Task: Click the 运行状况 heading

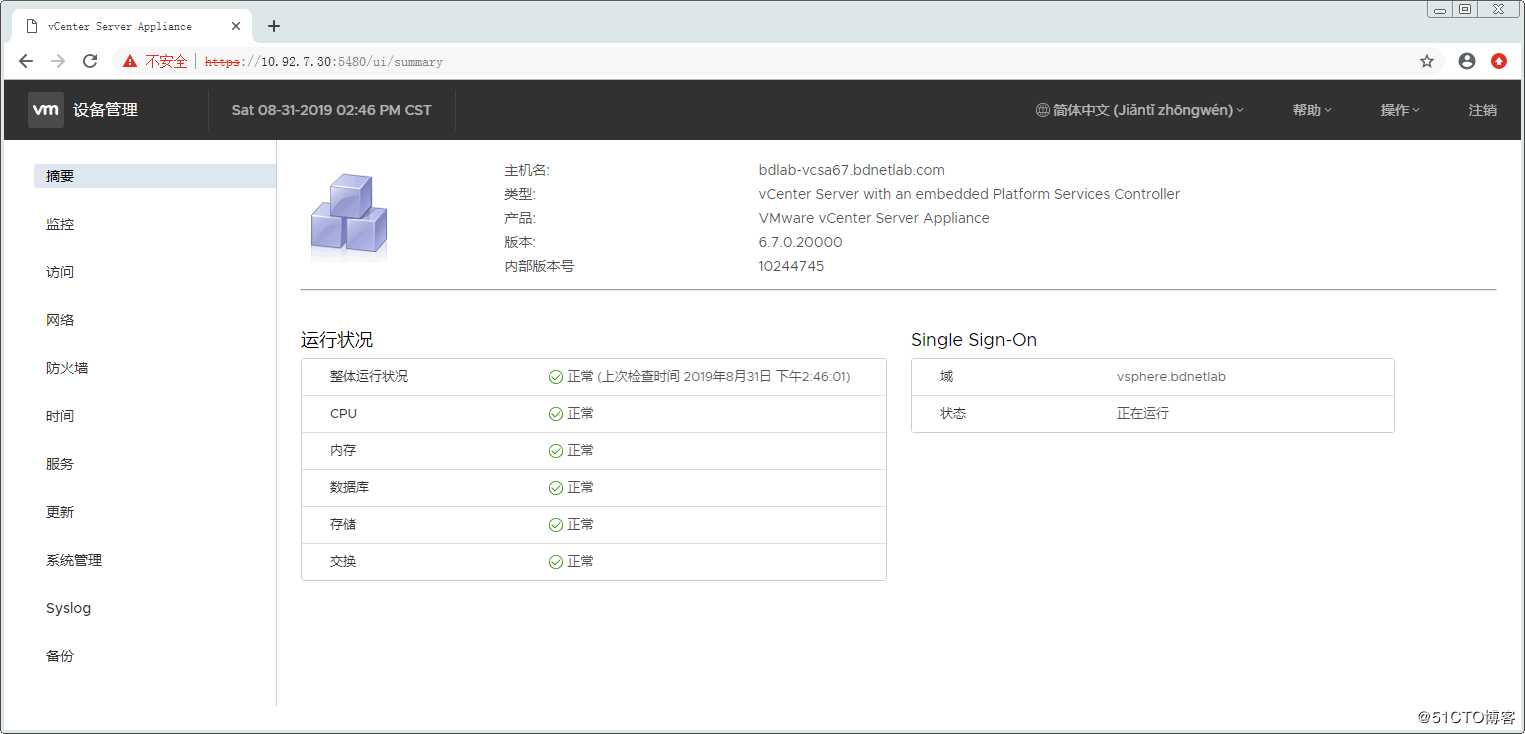Action: point(337,340)
